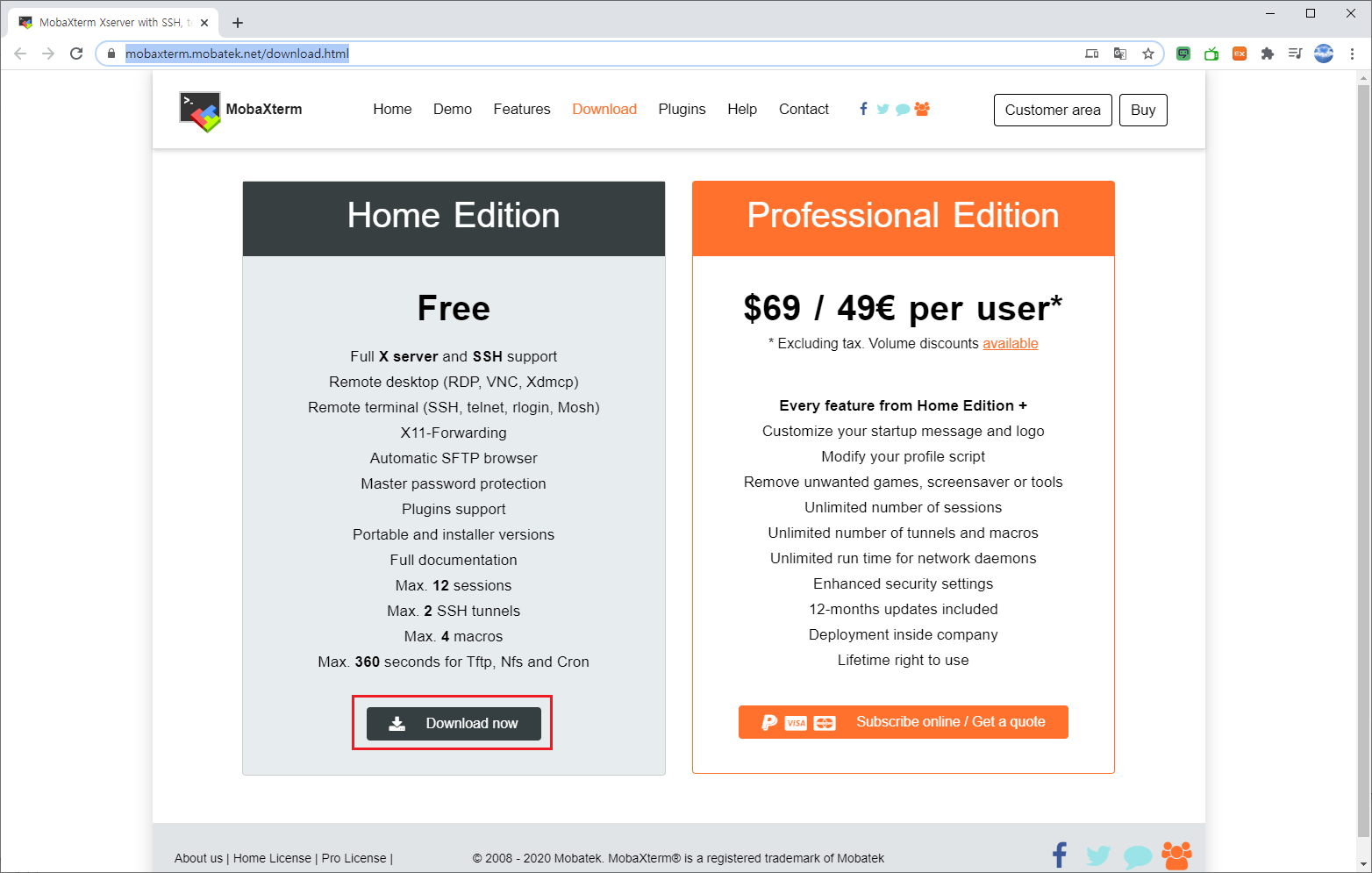The height and width of the screenshot is (873, 1372).
Task: Click the Home Edition heading
Action: point(454,216)
